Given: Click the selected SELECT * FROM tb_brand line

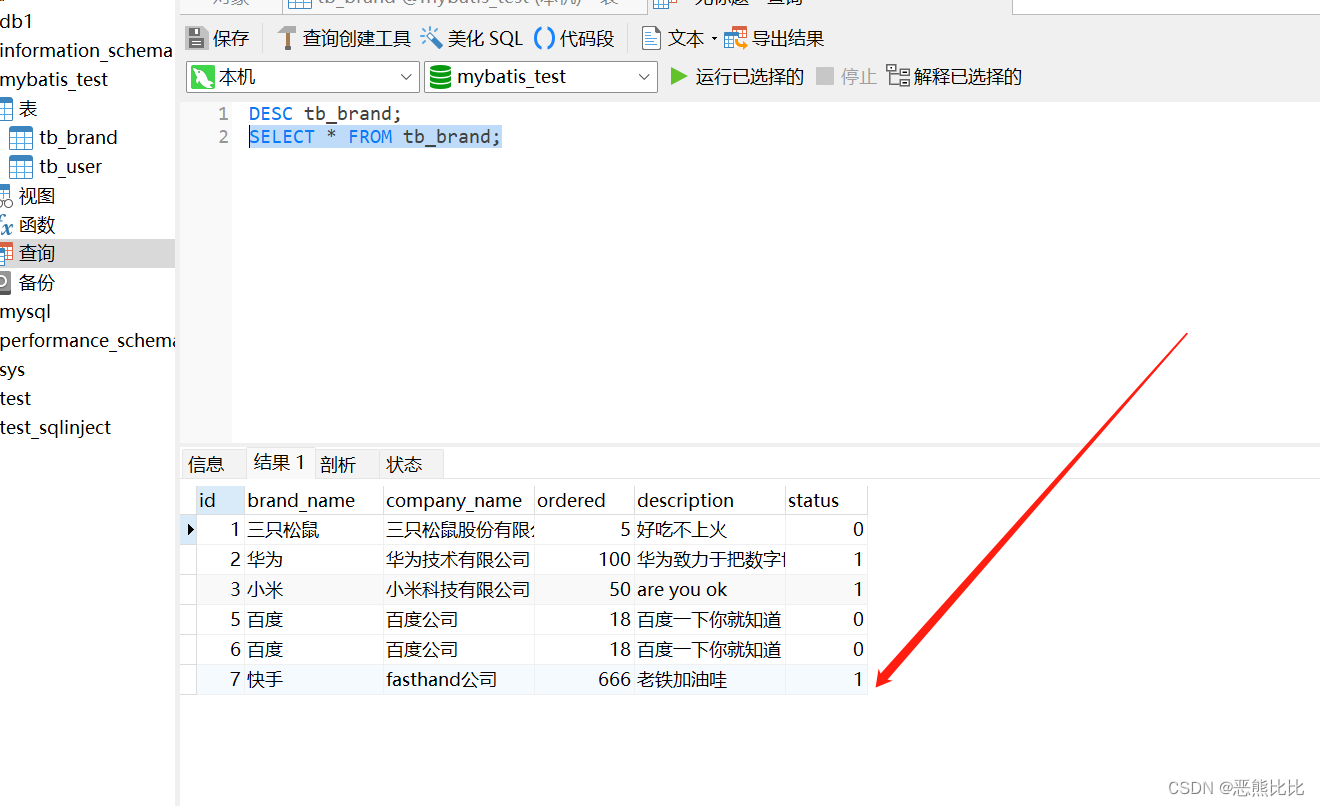Looking at the screenshot, I should point(375,136).
